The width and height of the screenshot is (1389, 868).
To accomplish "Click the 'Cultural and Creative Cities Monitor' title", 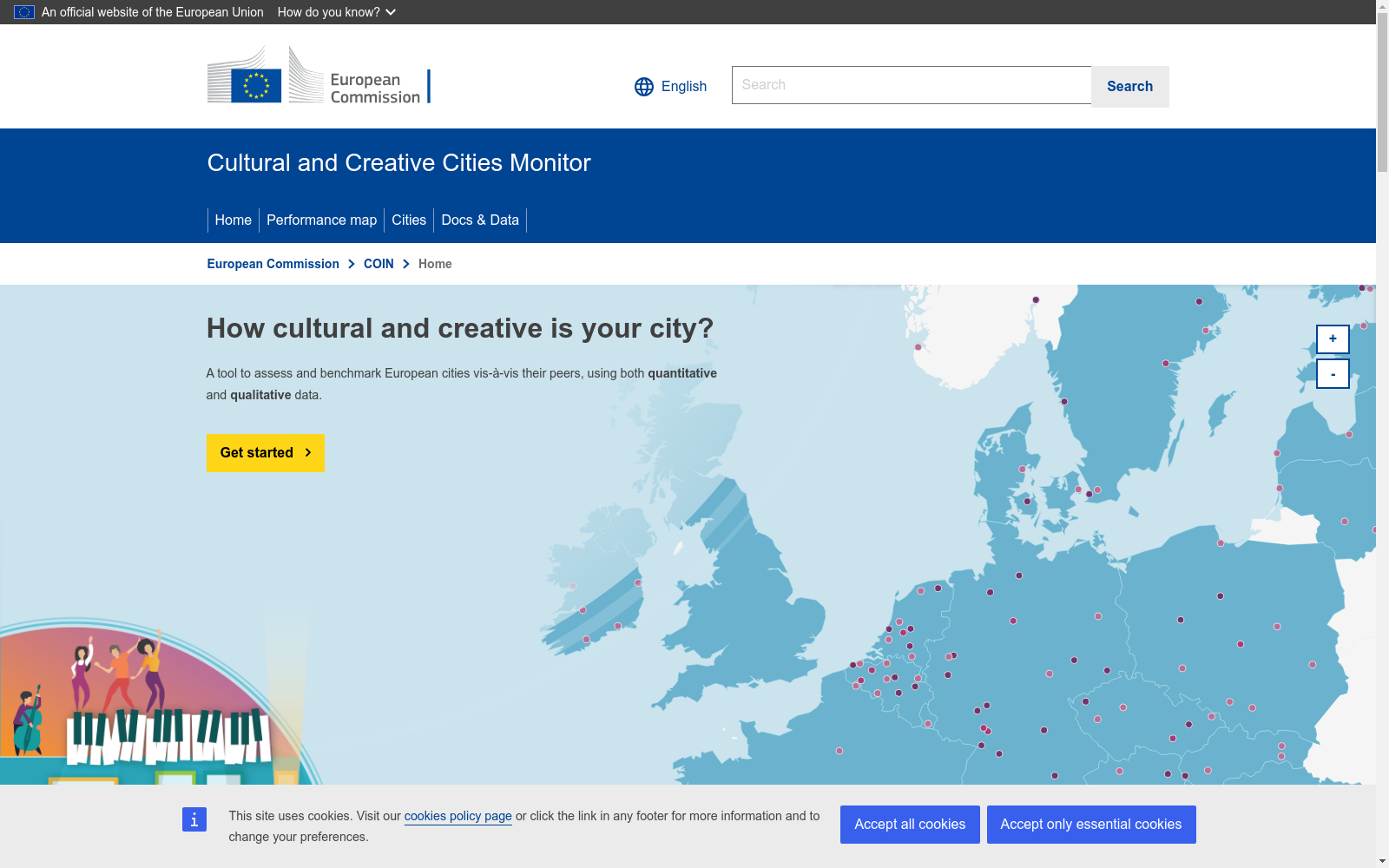I will tap(399, 163).
